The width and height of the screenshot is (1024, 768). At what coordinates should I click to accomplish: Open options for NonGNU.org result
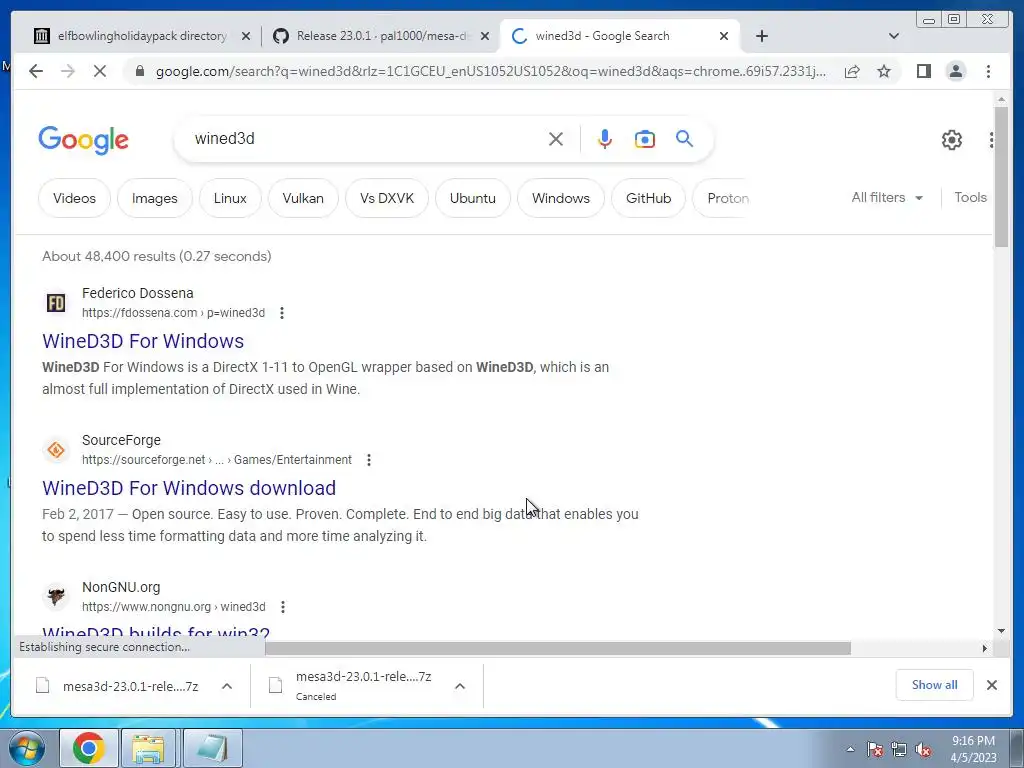tap(283, 607)
